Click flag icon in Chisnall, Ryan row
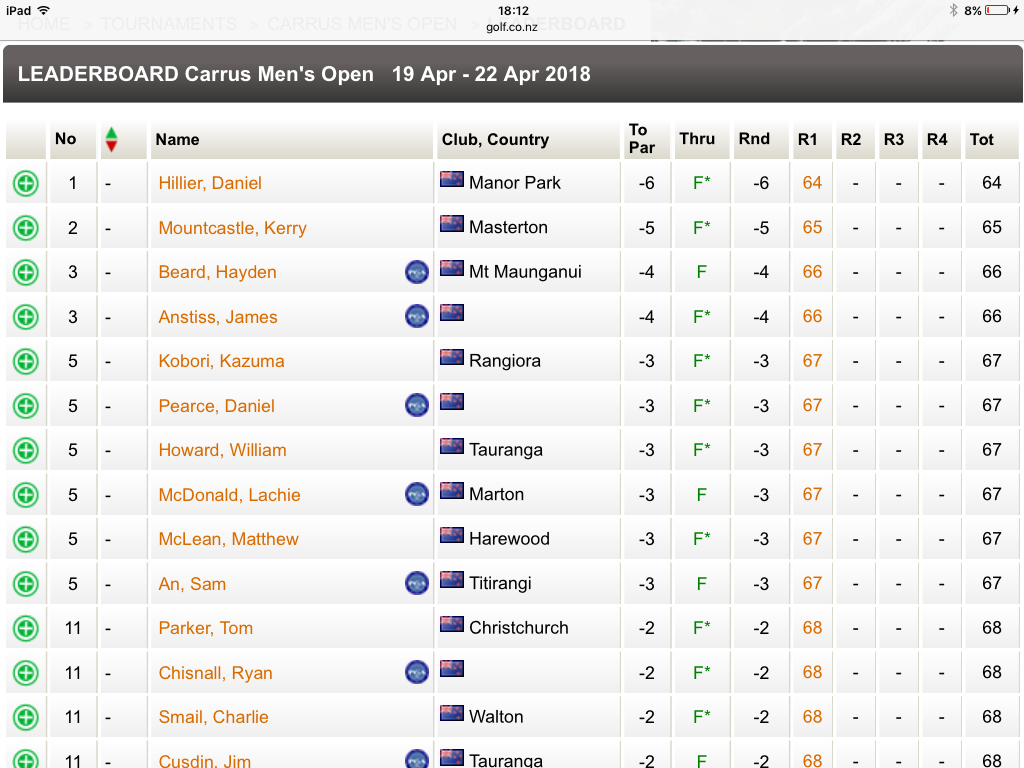 coord(452,668)
